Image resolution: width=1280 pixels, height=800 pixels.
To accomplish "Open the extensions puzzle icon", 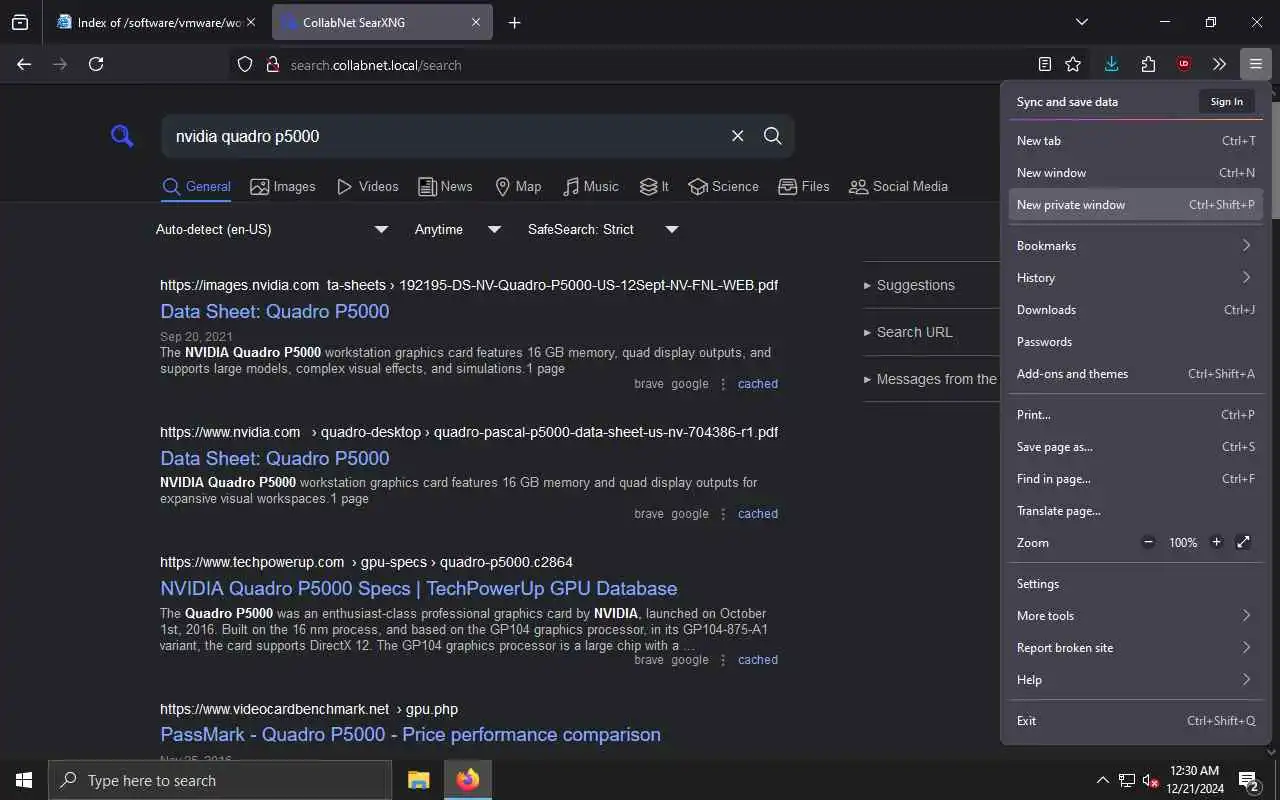I will pos(1148,64).
